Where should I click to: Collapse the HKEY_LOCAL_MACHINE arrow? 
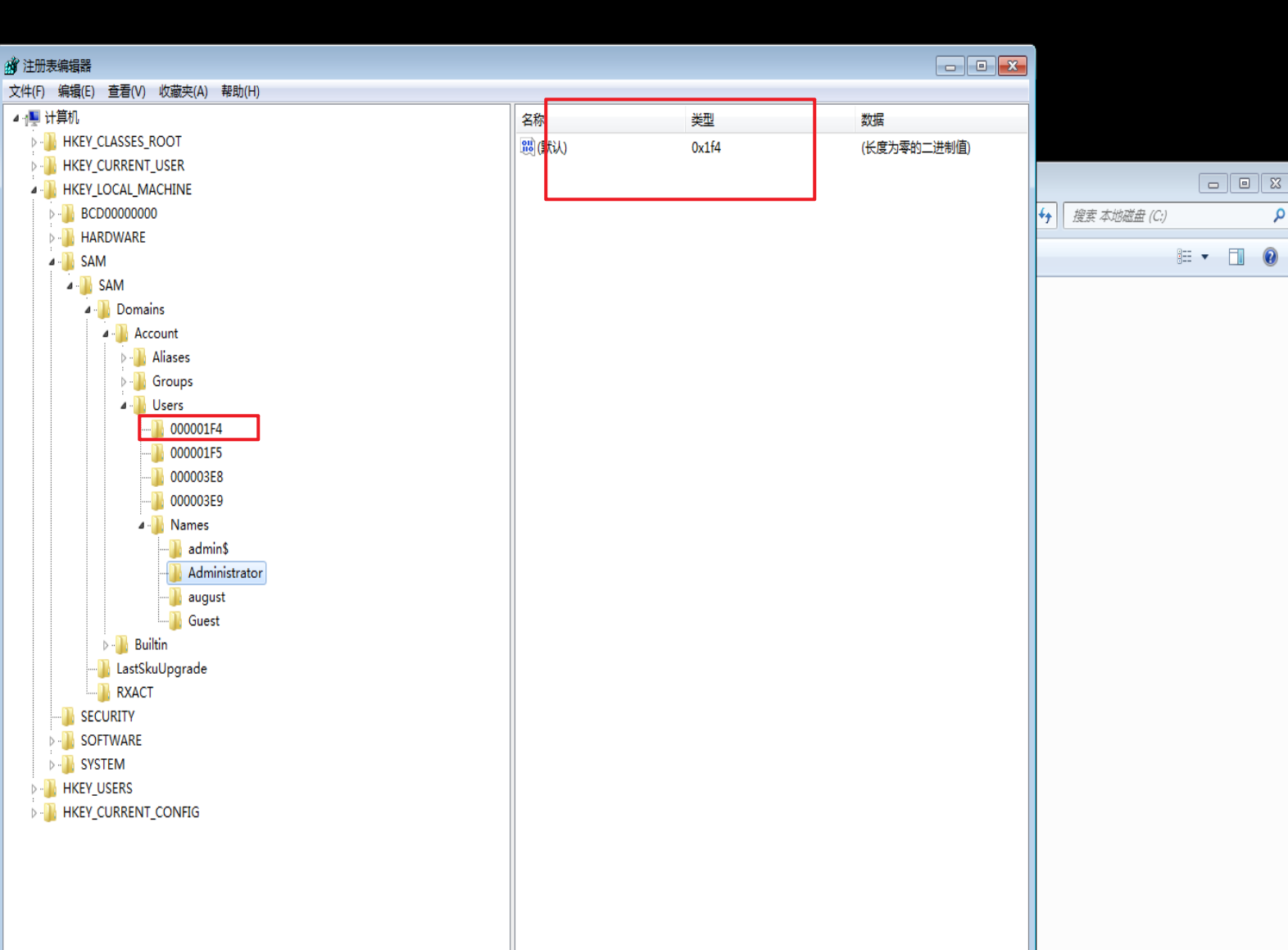coord(34,190)
